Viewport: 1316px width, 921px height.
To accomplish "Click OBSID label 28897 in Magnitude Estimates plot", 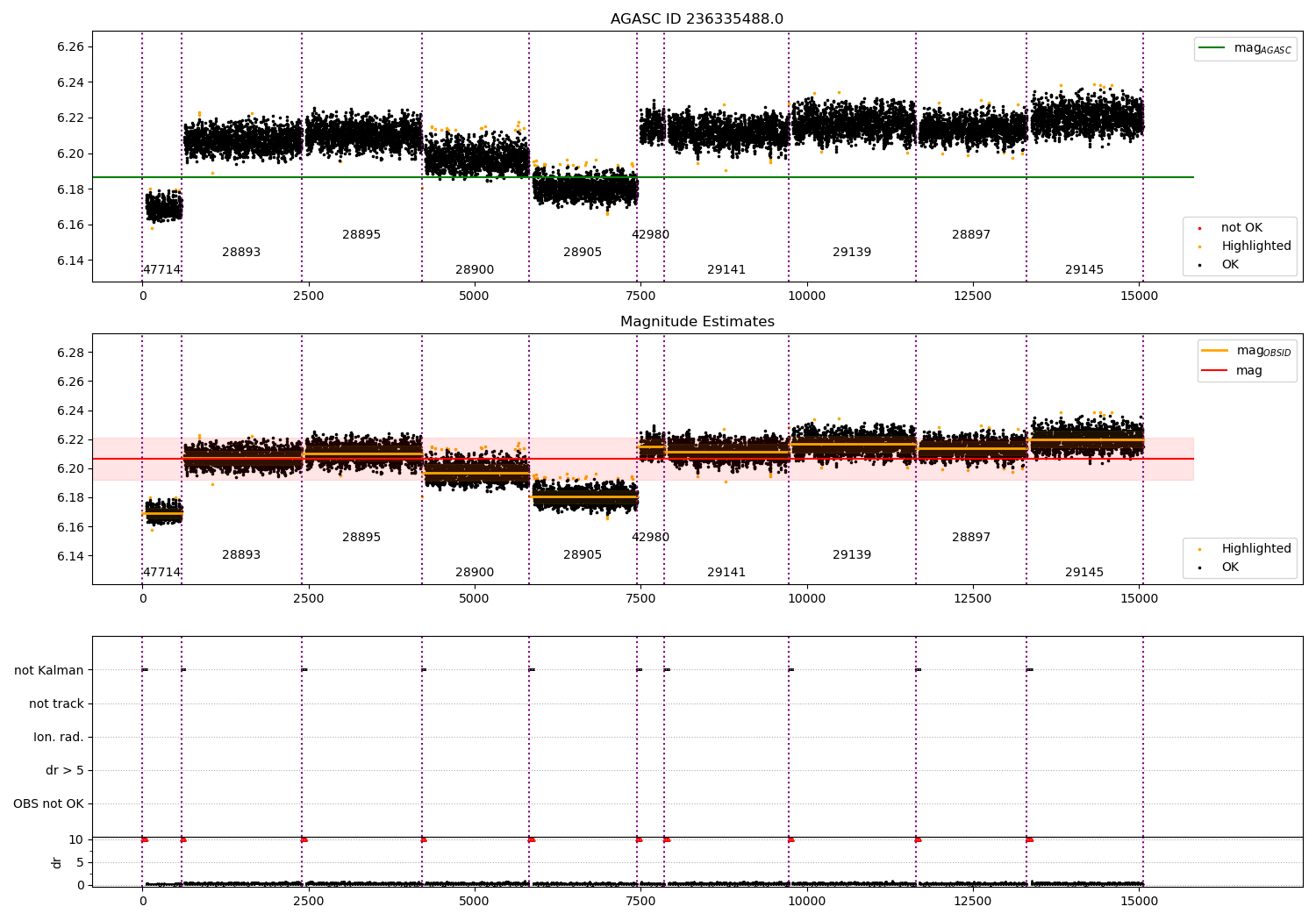I will (x=971, y=538).
